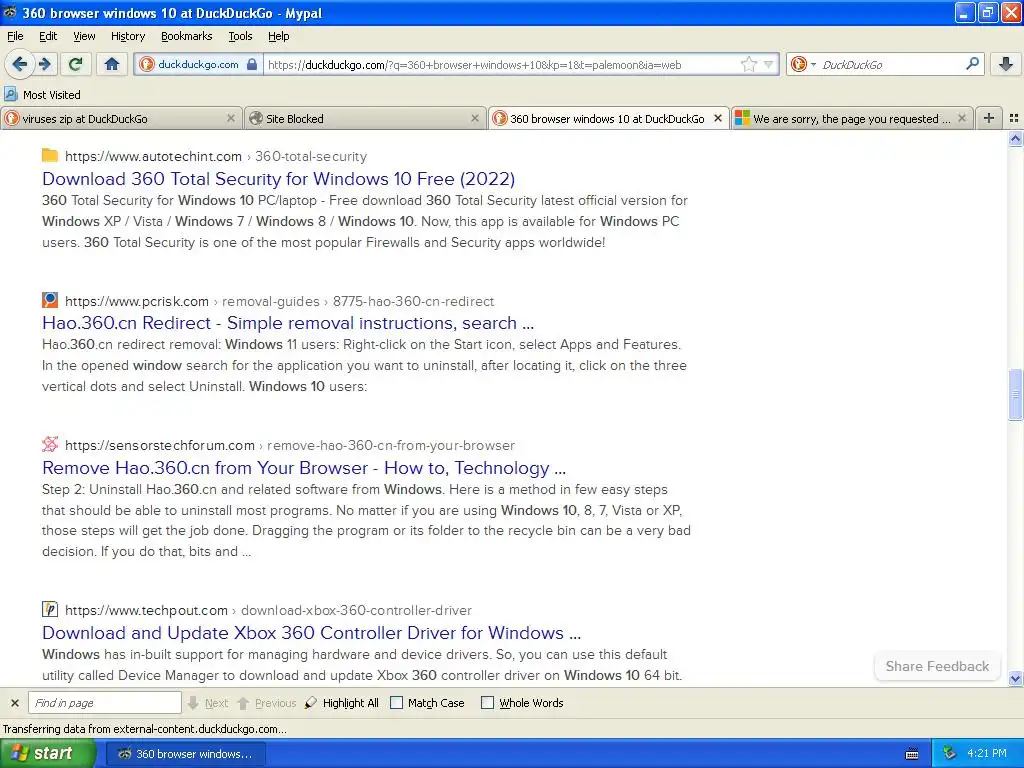The height and width of the screenshot is (768, 1024).
Task: Reload the current page
Action: pyautogui.click(x=76, y=64)
